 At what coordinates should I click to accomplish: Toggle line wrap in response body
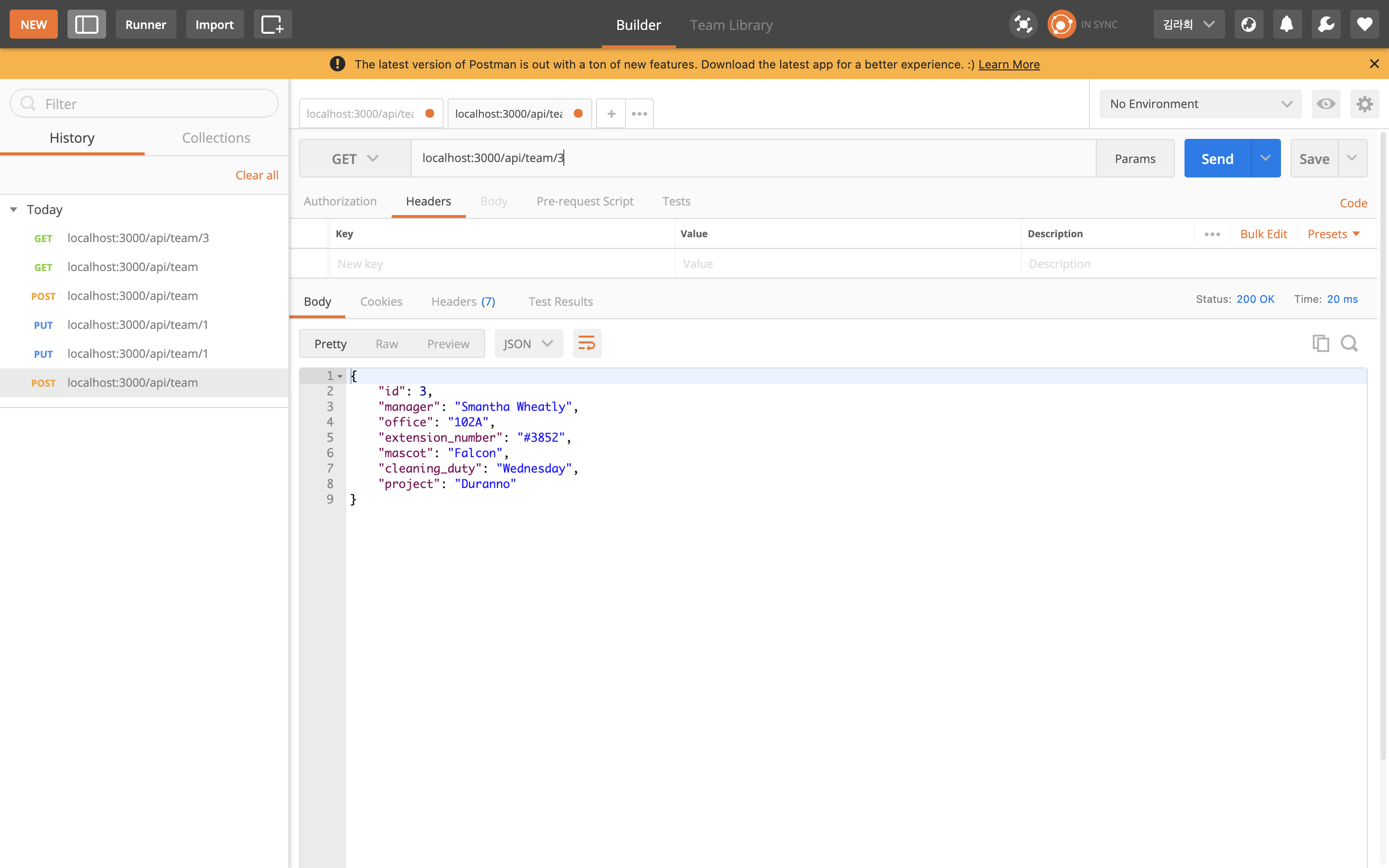point(586,343)
